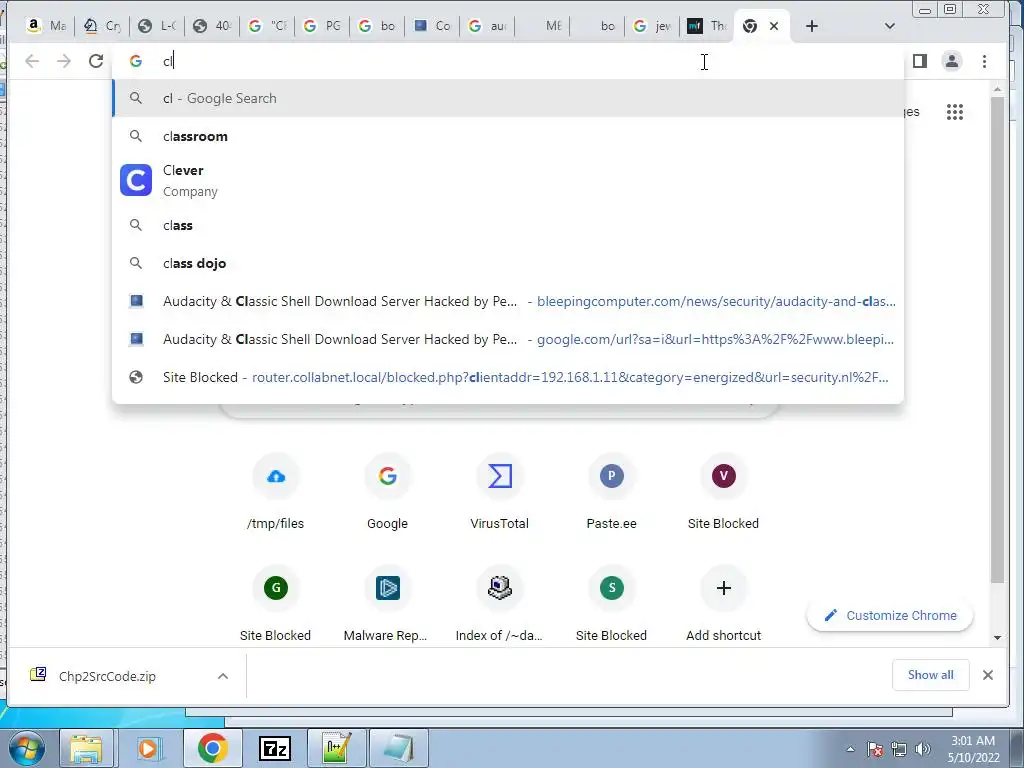Open the Site Blocked 'V' shortcut

723,490
